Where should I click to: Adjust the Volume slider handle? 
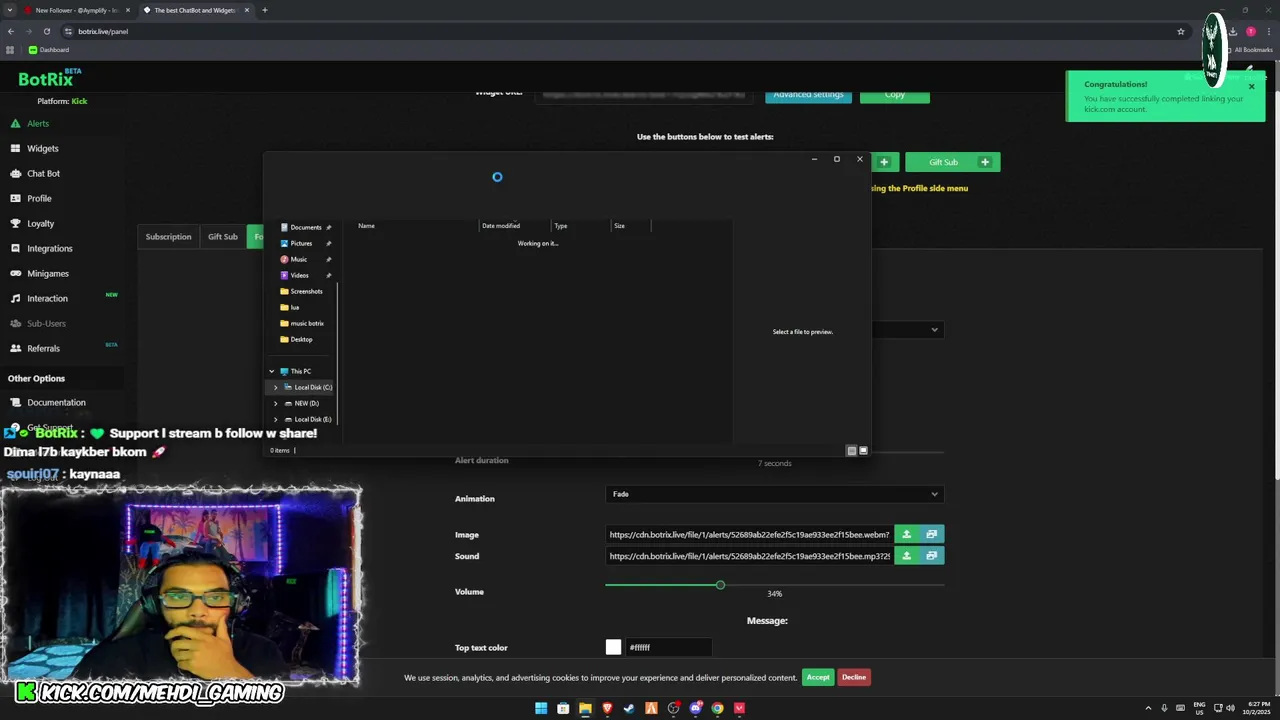pos(720,584)
